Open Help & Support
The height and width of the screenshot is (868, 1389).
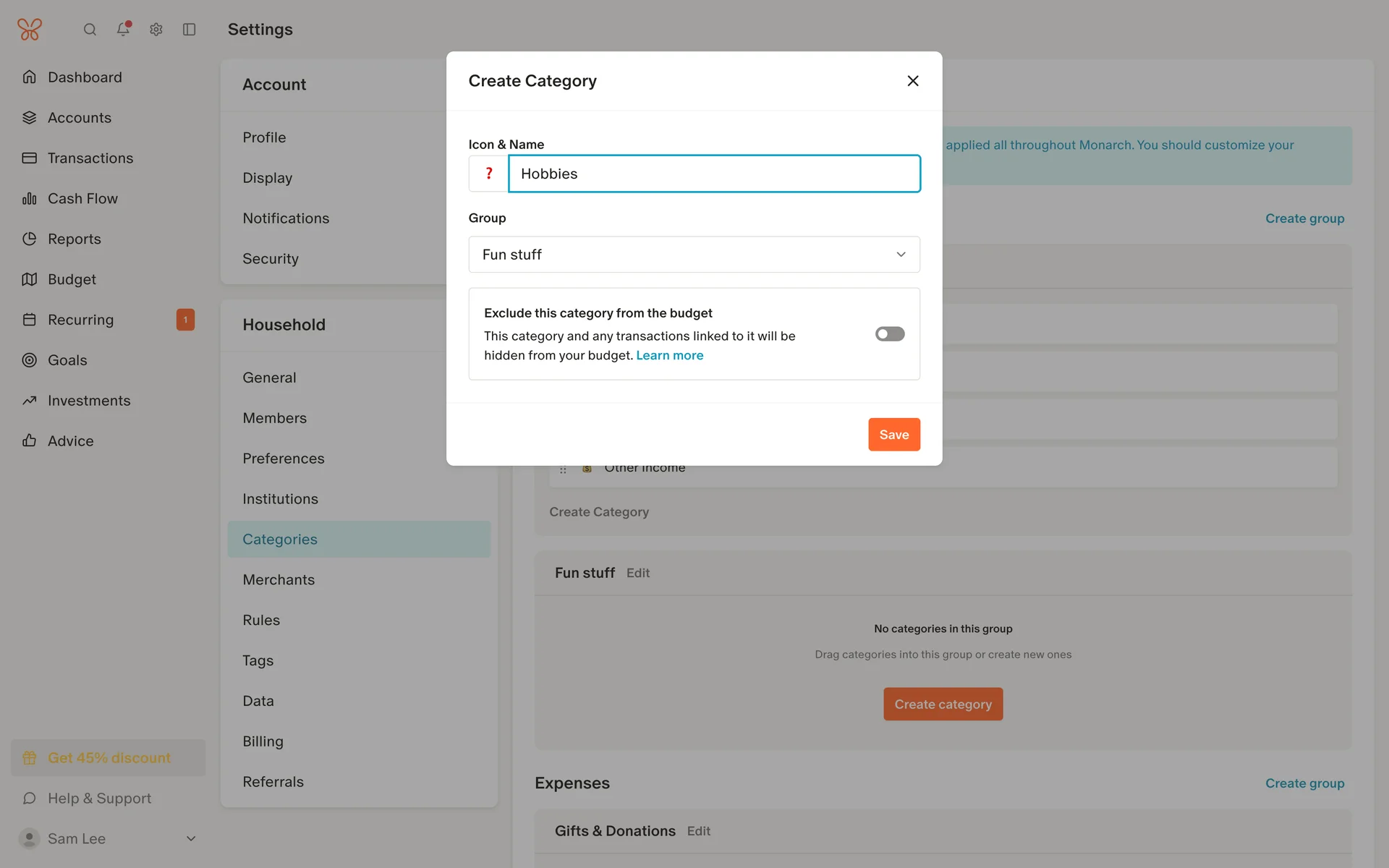coord(99,799)
